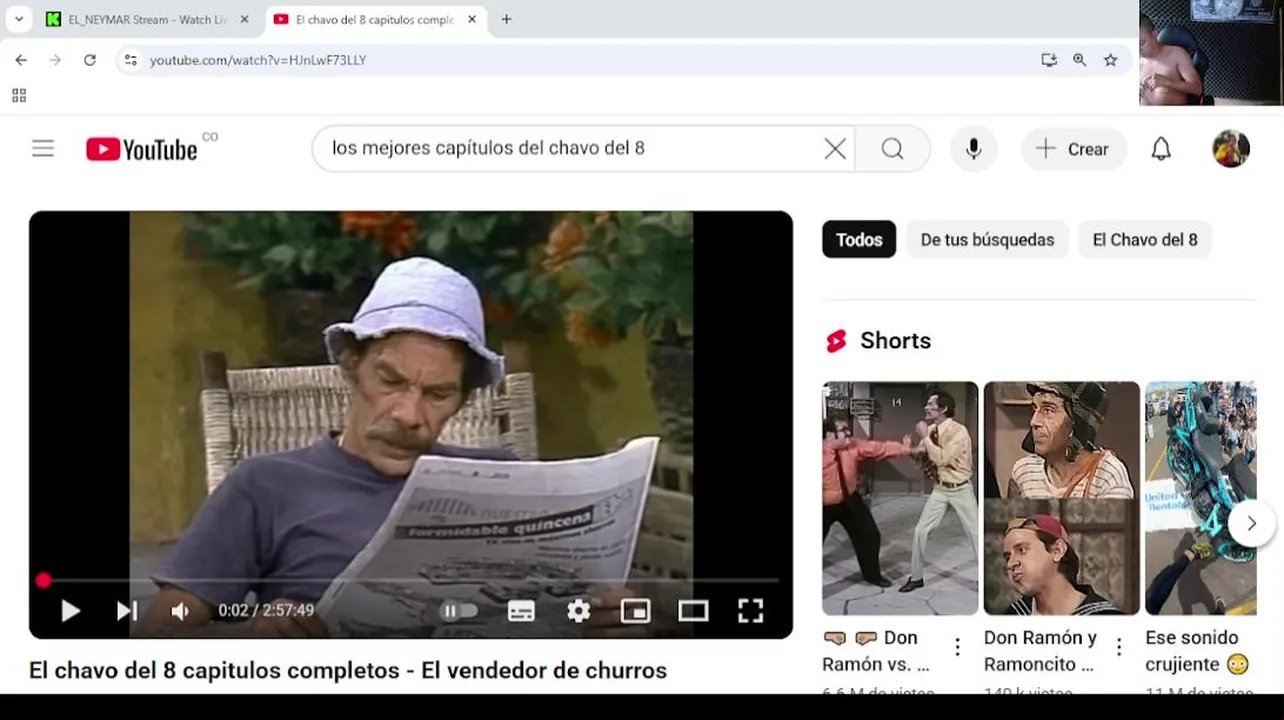Open the tab search dropdown arrow
The height and width of the screenshot is (720, 1284).
(18, 19)
